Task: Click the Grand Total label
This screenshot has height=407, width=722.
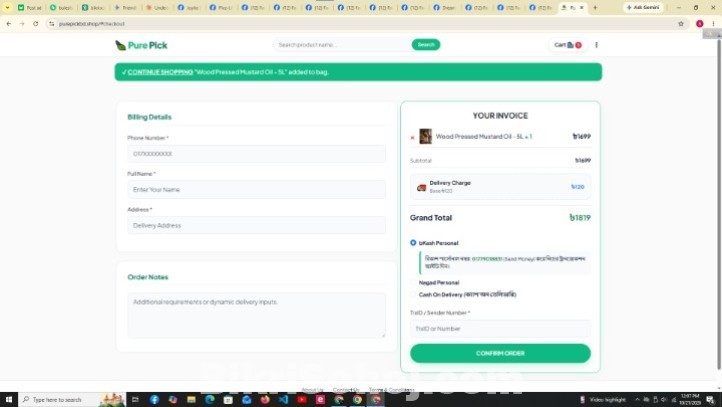Action: [x=431, y=218]
